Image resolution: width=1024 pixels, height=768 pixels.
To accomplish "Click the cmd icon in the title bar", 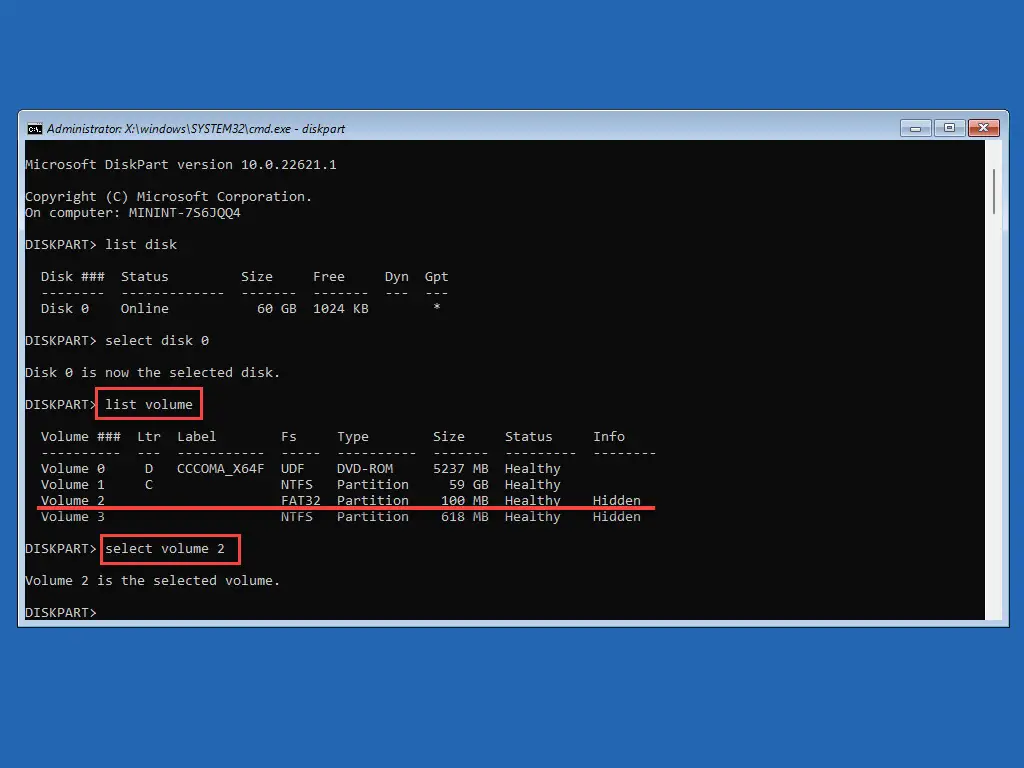I will point(35,129).
